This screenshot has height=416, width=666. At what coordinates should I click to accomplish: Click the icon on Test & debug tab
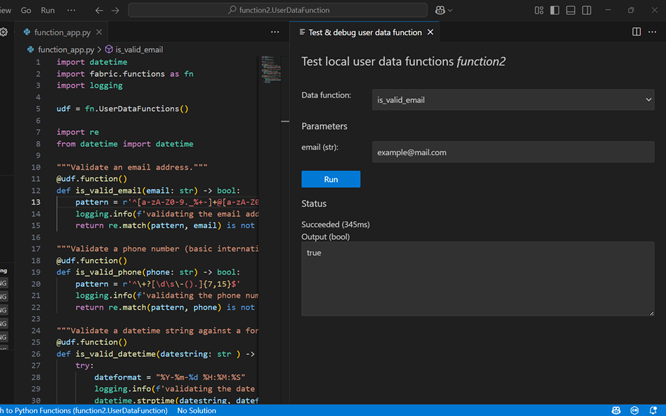(x=302, y=32)
